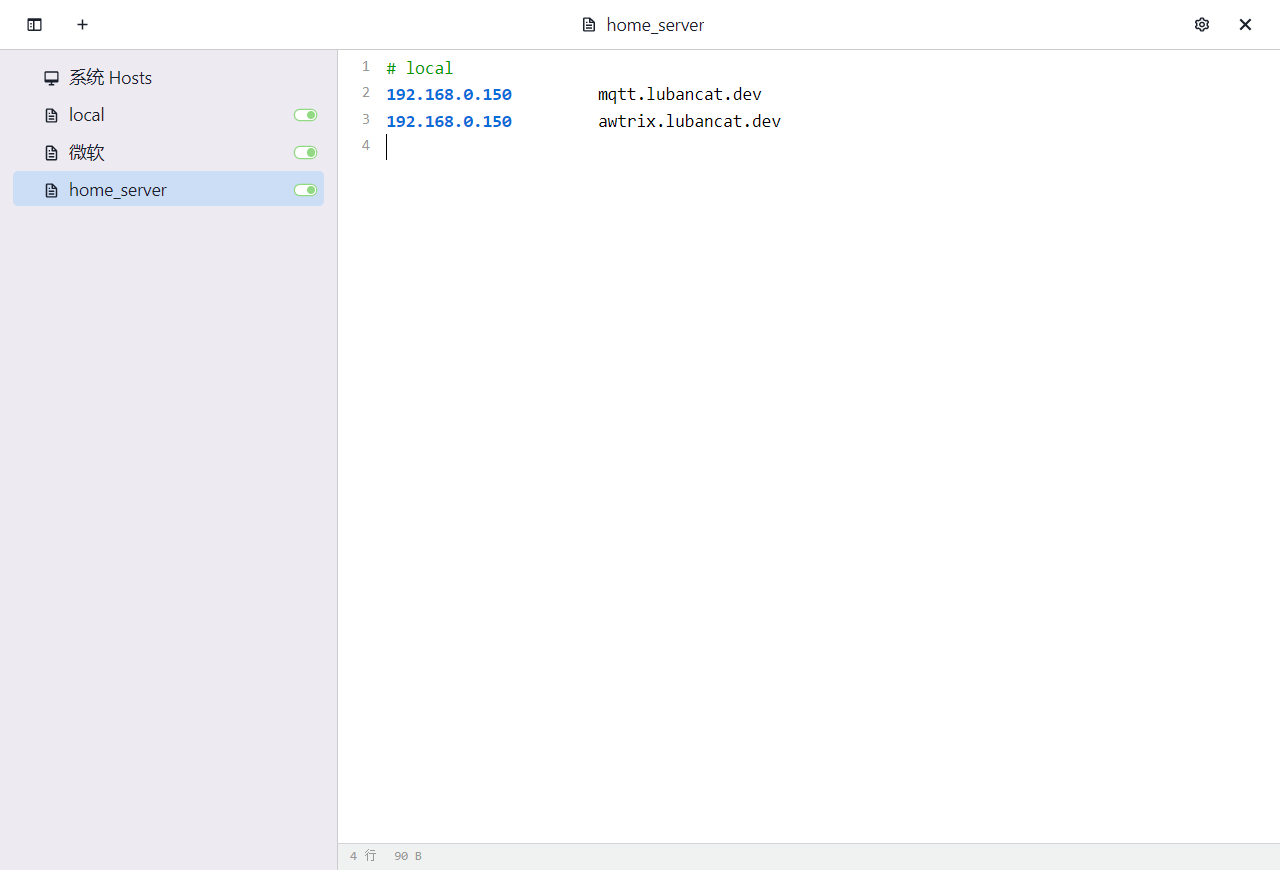Click line number 4 in gutter
1280x870 pixels.
(365, 146)
